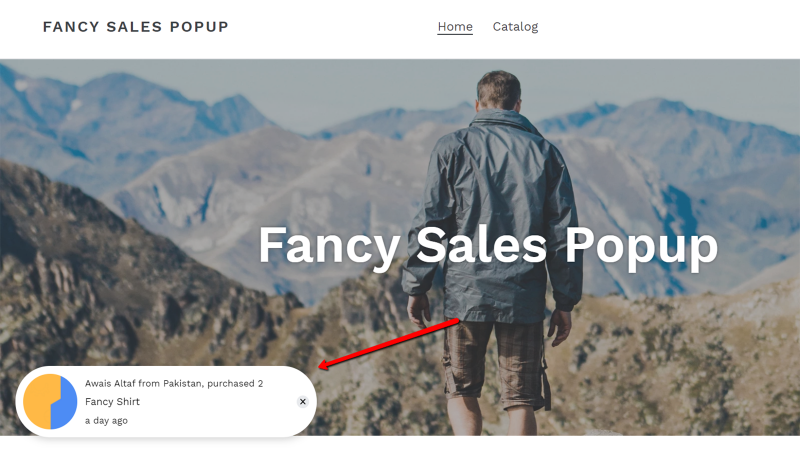Click the orange and blue pie avatar
This screenshot has width=800, height=450.
(x=50, y=402)
